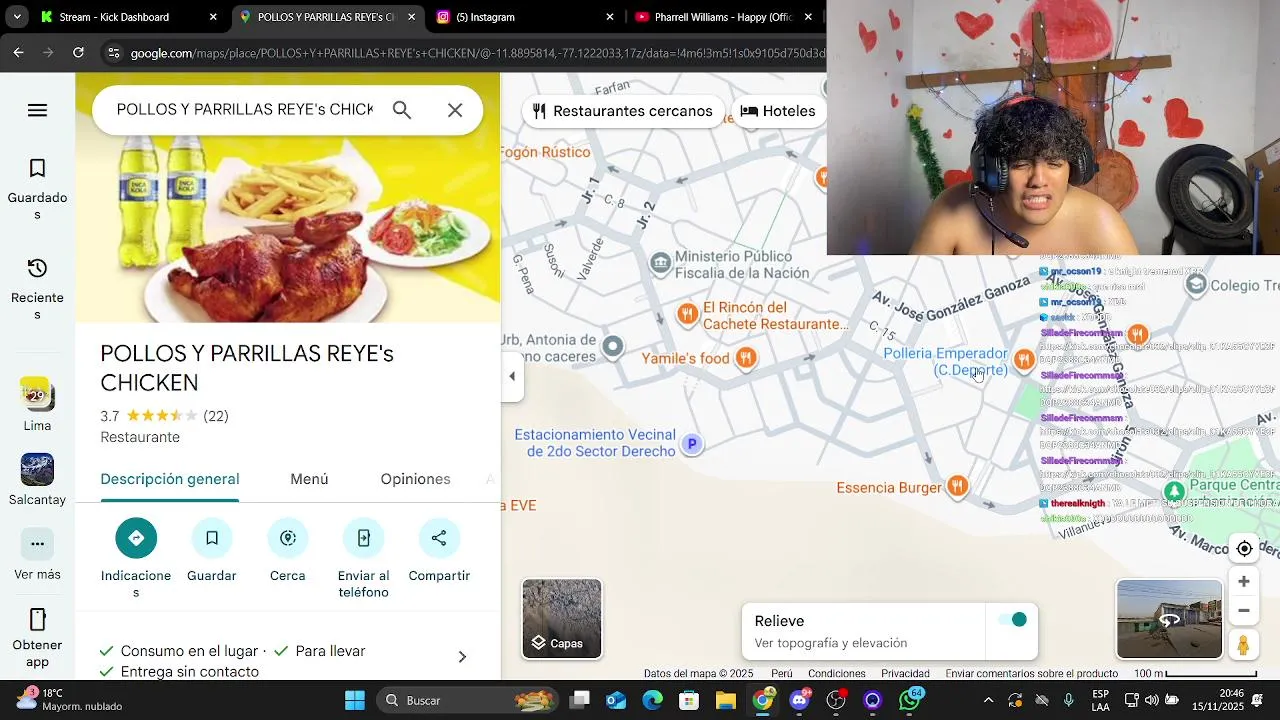
Task: Collapse the side panel arrow
Action: tap(512, 377)
